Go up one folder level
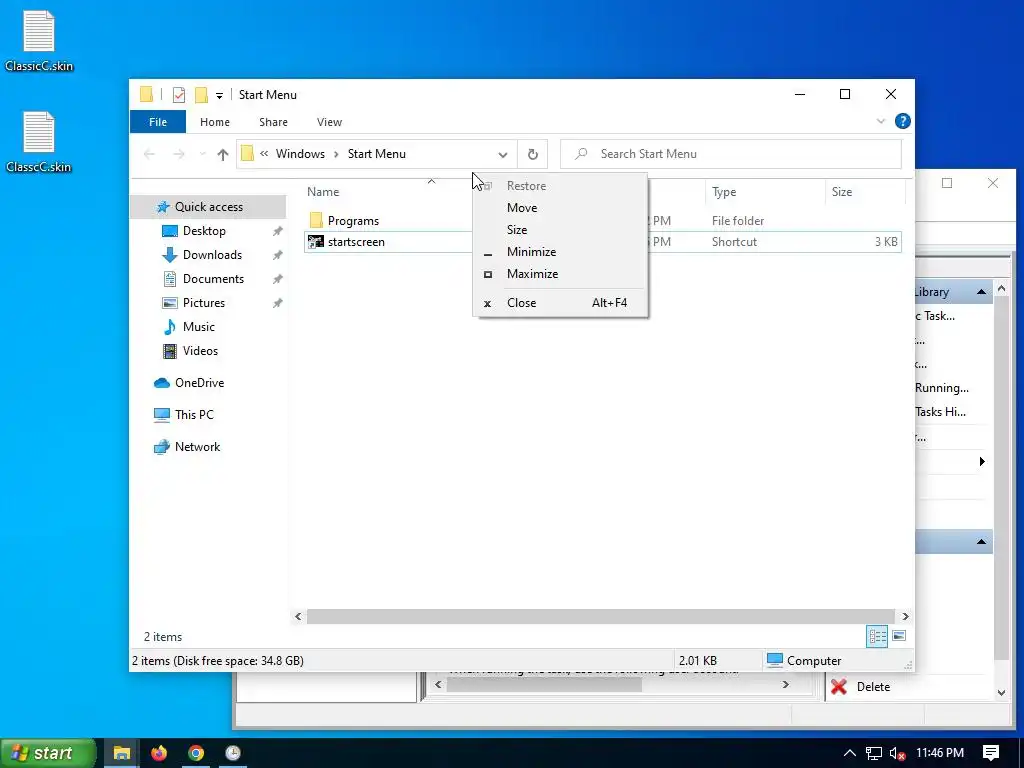 pos(223,154)
